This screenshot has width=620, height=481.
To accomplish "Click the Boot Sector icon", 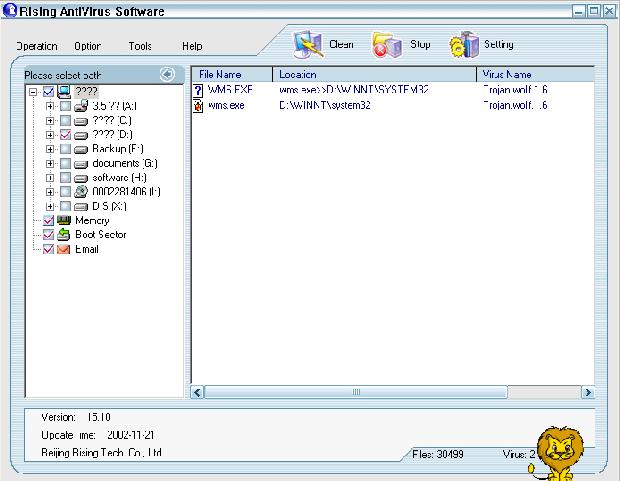I will (x=64, y=234).
